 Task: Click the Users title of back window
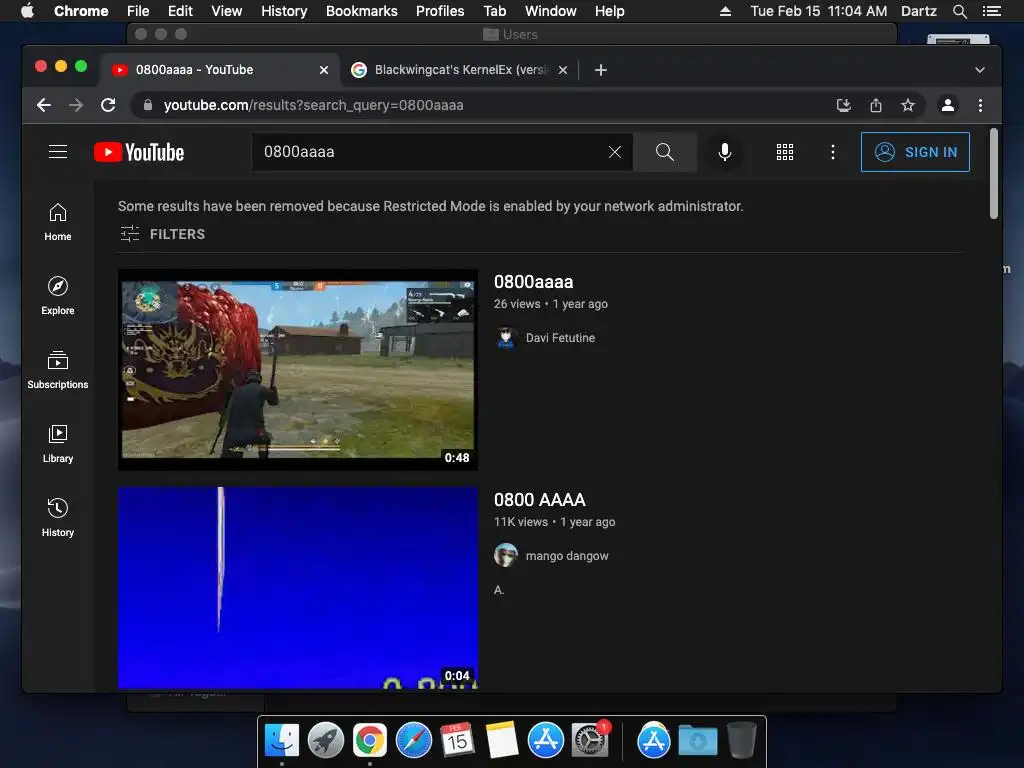tap(520, 35)
